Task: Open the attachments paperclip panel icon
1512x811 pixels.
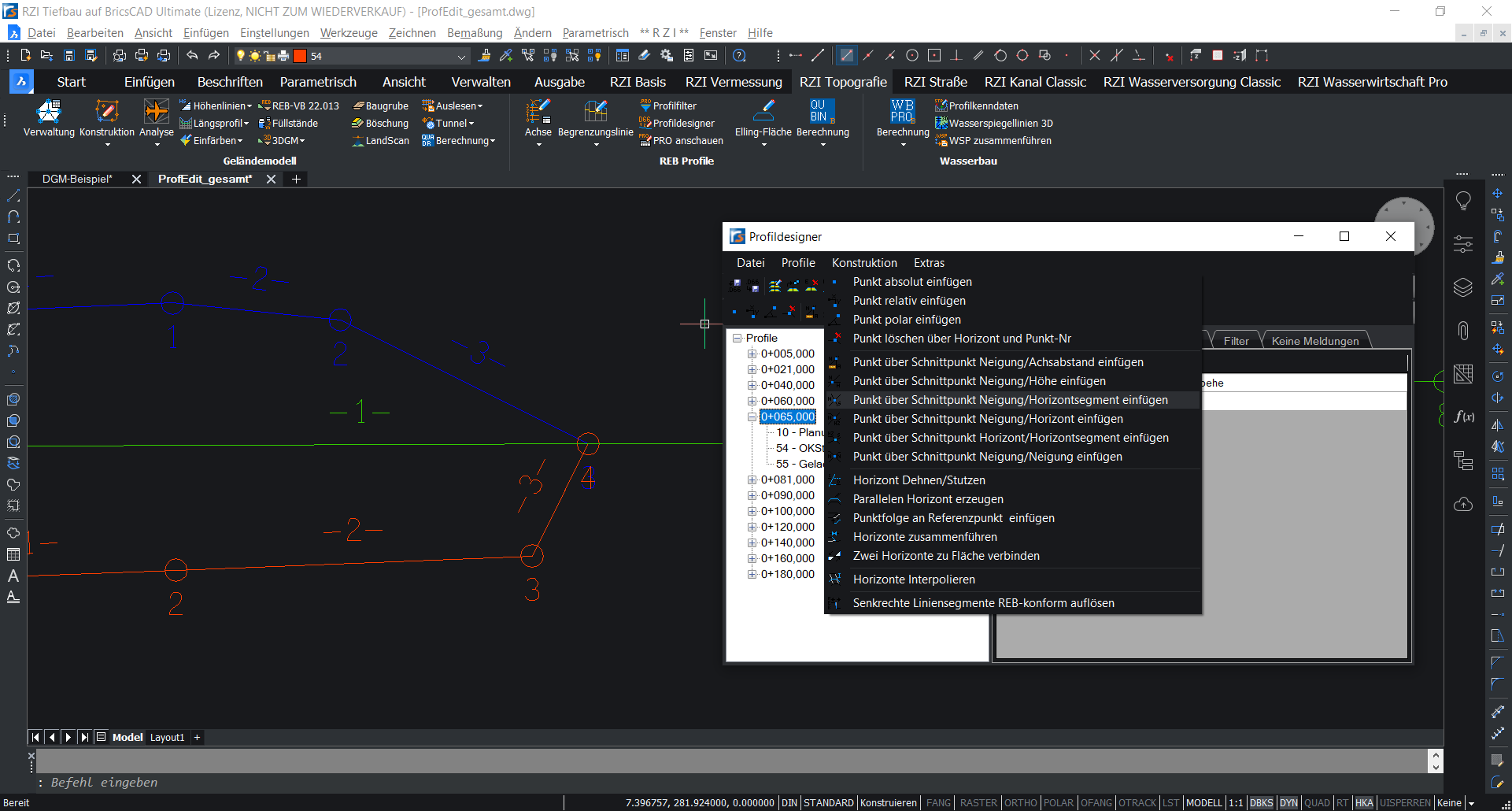Action: click(x=1463, y=331)
